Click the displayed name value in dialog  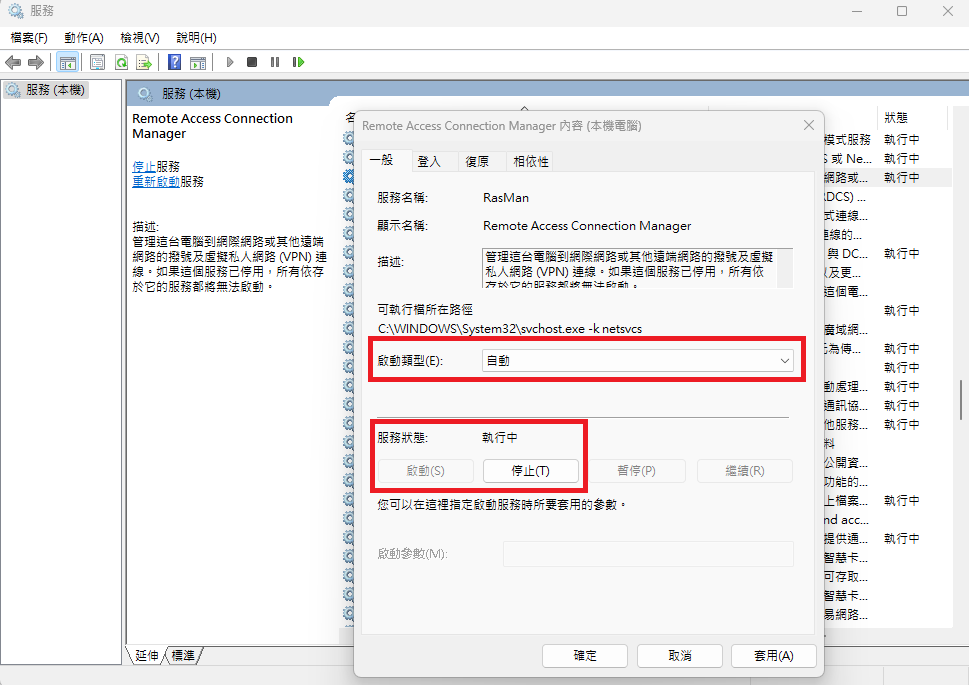(x=587, y=226)
